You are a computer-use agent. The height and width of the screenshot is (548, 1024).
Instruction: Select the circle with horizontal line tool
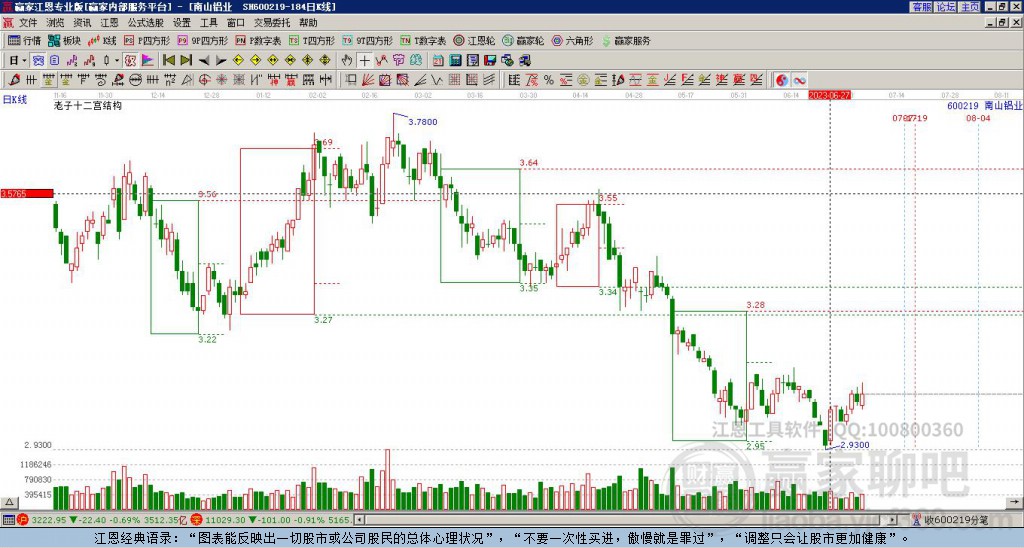point(135,80)
